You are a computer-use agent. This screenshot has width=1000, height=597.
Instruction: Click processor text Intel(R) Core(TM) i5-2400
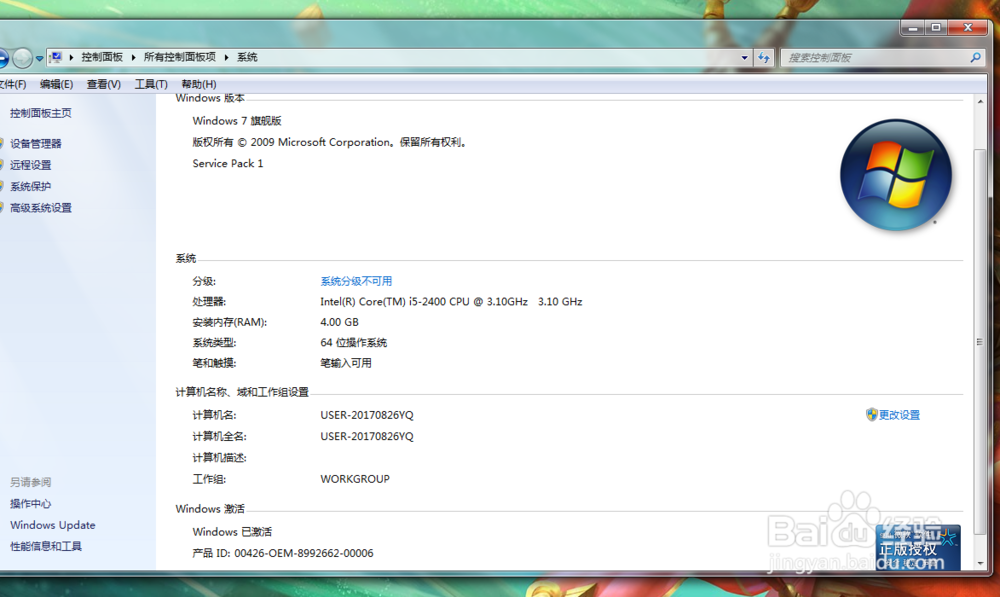point(451,302)
